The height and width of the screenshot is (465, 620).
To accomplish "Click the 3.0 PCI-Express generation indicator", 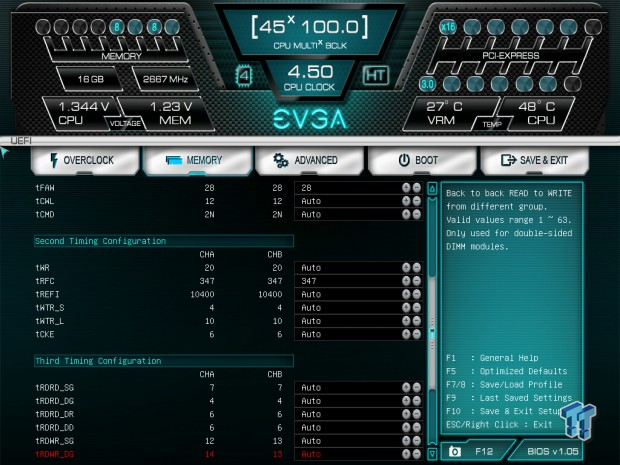I will (427, 84).
